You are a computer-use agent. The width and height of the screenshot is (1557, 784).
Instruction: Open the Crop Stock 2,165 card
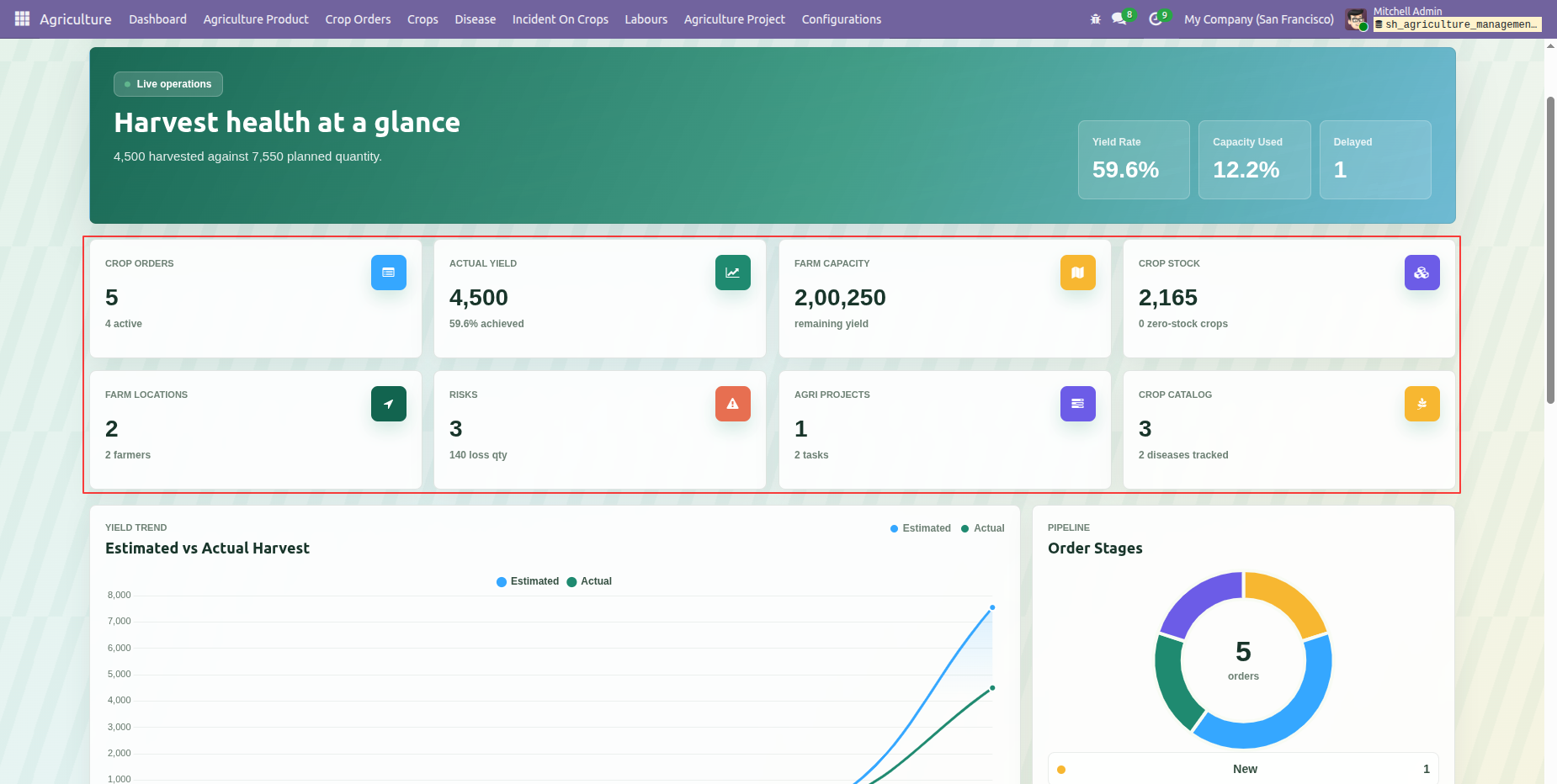1289,299
